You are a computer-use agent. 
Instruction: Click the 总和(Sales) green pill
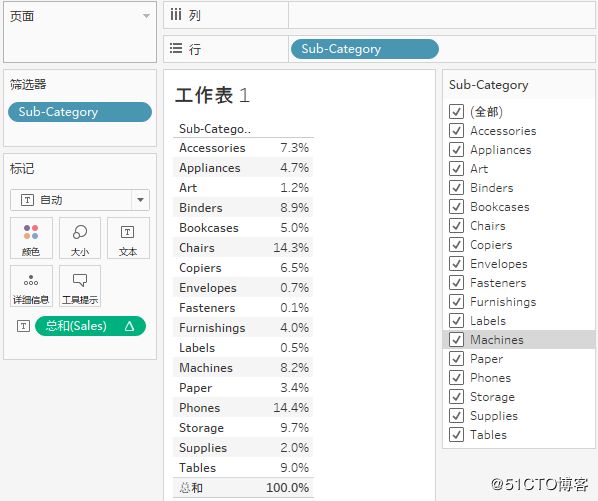(90, 326)
